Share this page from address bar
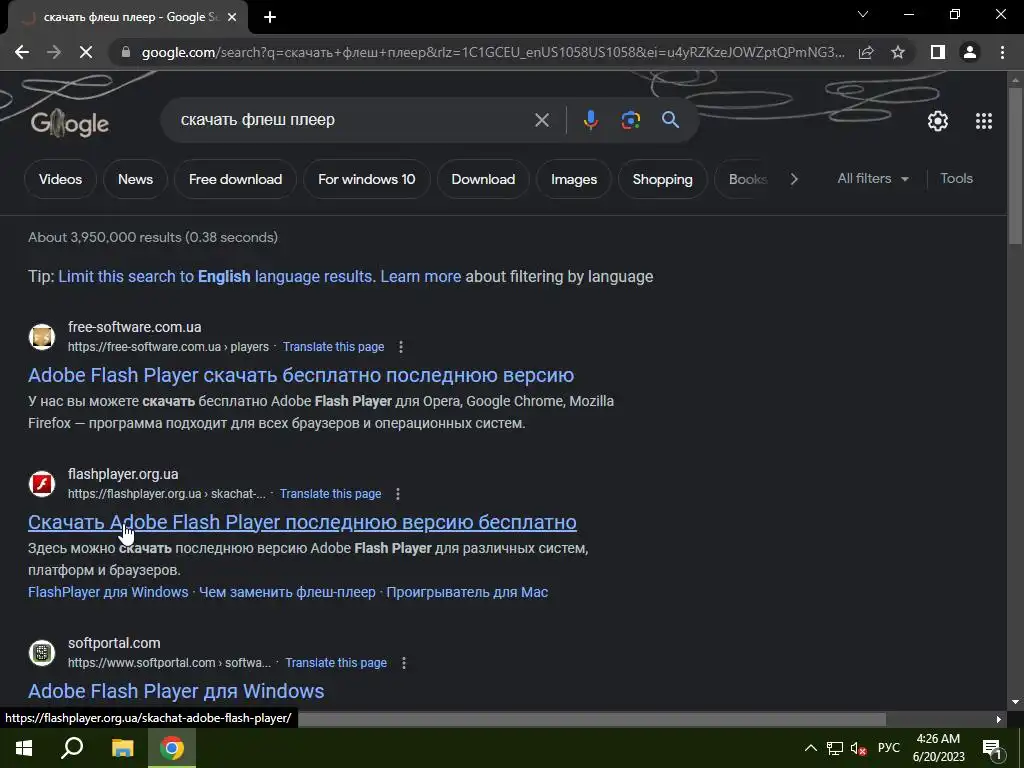The width and height of the screenshot is (1024, 768). pyautogui.click(x=866, y=52)
